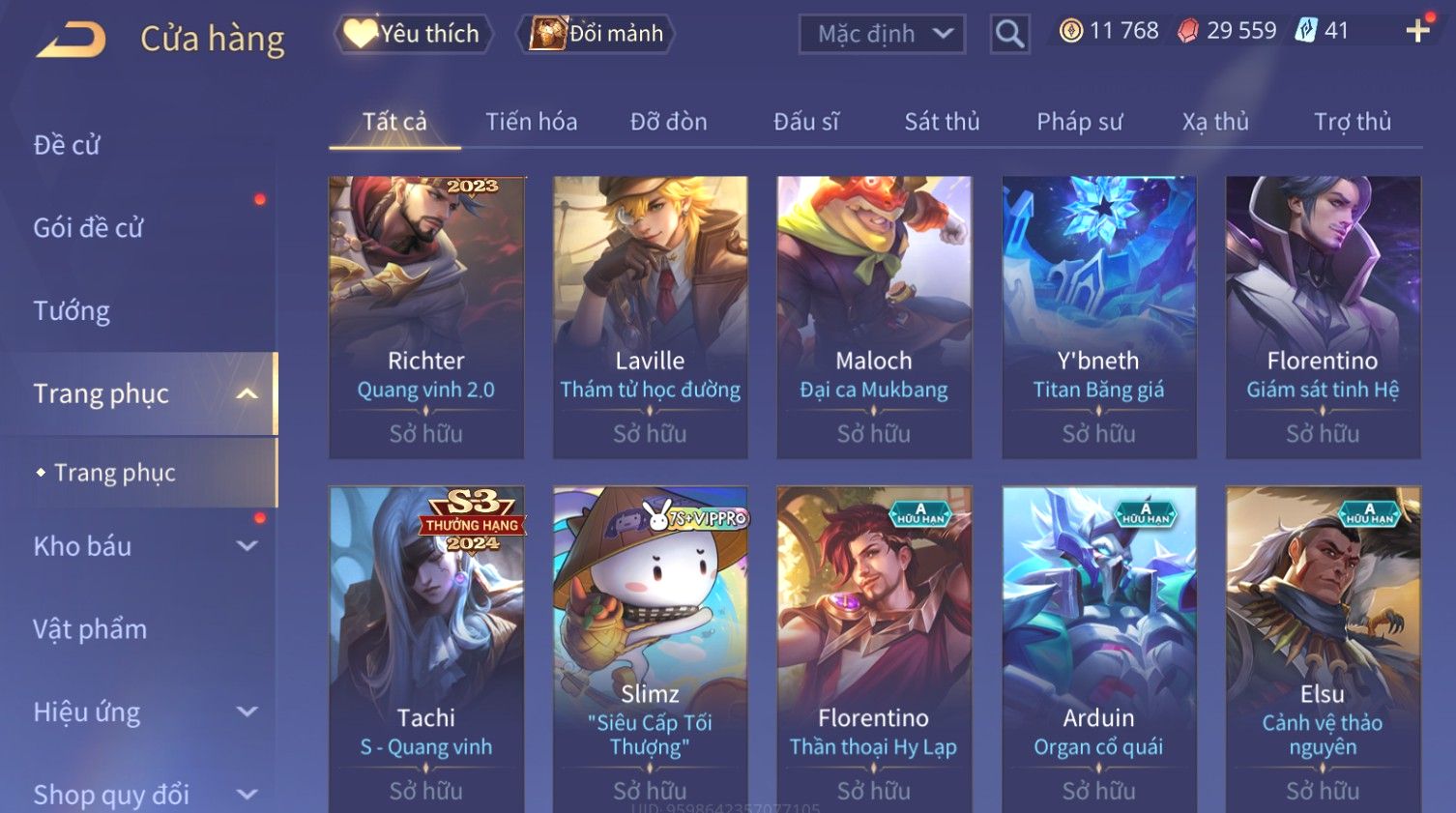
Task: Tap the red ruby balance icon
Action: [x=1188, y=31]
